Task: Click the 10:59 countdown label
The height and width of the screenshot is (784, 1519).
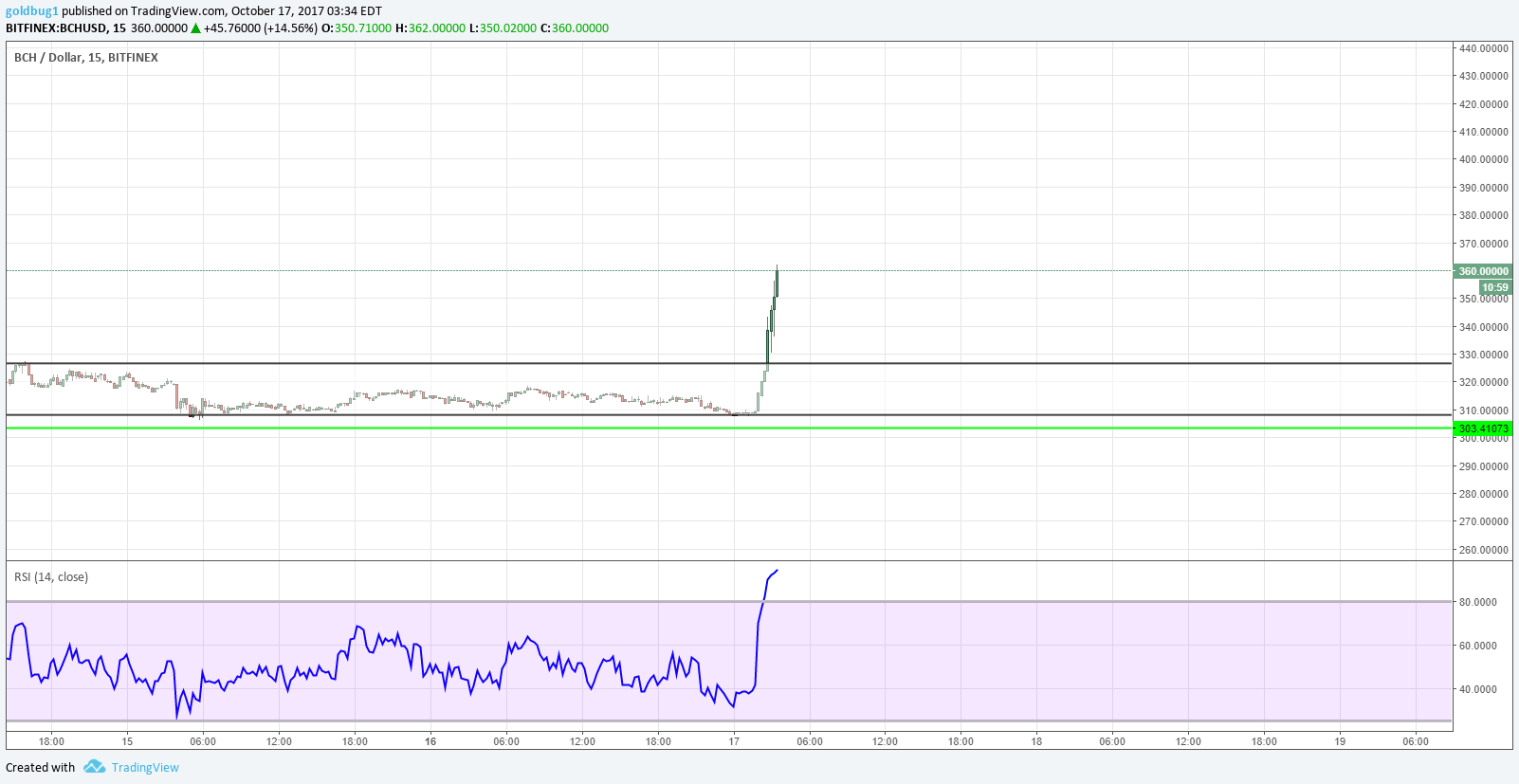Action: tap(1495, 287)
